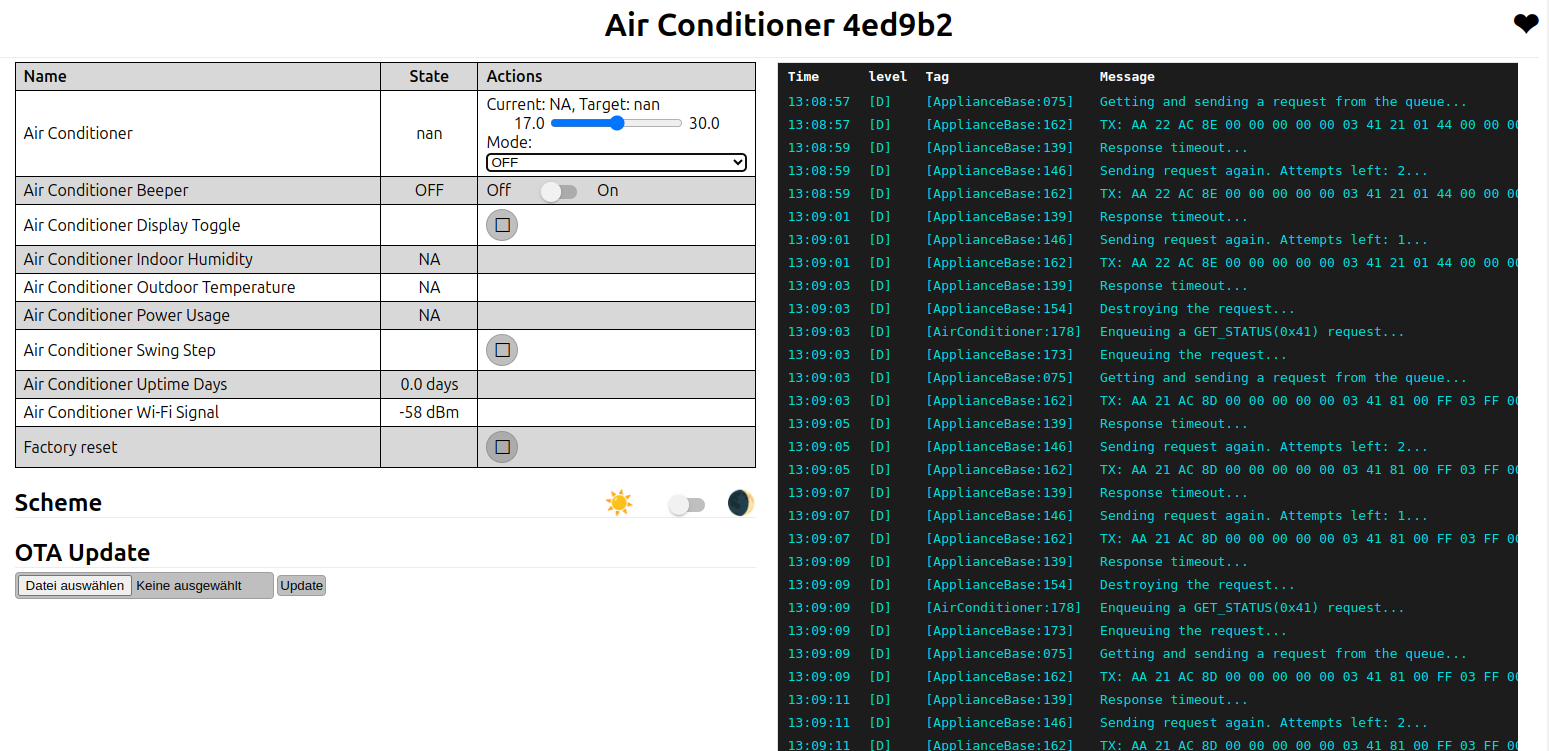The width and height of the screenshot is (1549, 751).
Task: Click the first AirConditioner:178 GET_STATUS log message at 13:09:03
Action: click(x=1251, y=332)
